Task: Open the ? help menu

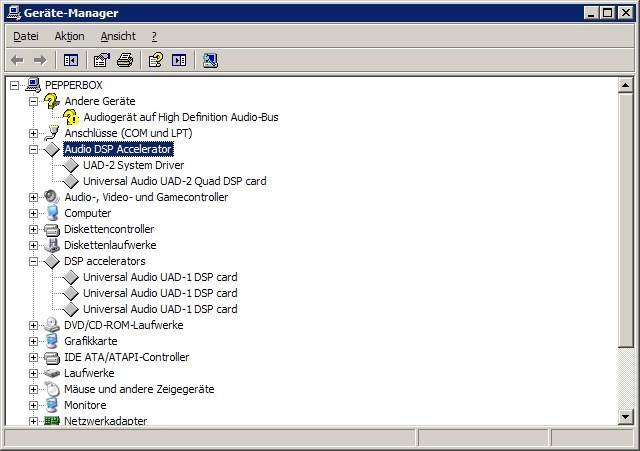Action: (154, 36)
